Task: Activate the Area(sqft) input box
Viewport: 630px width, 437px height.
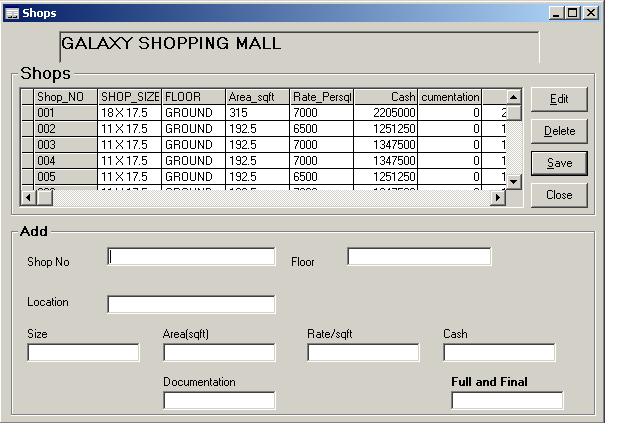Action: (219, 353)
